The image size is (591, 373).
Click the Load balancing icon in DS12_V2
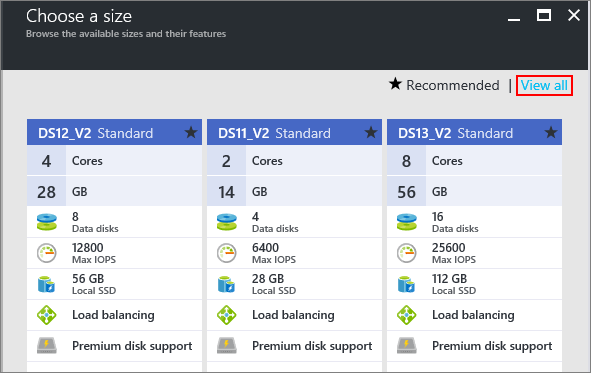click(47, 315)
